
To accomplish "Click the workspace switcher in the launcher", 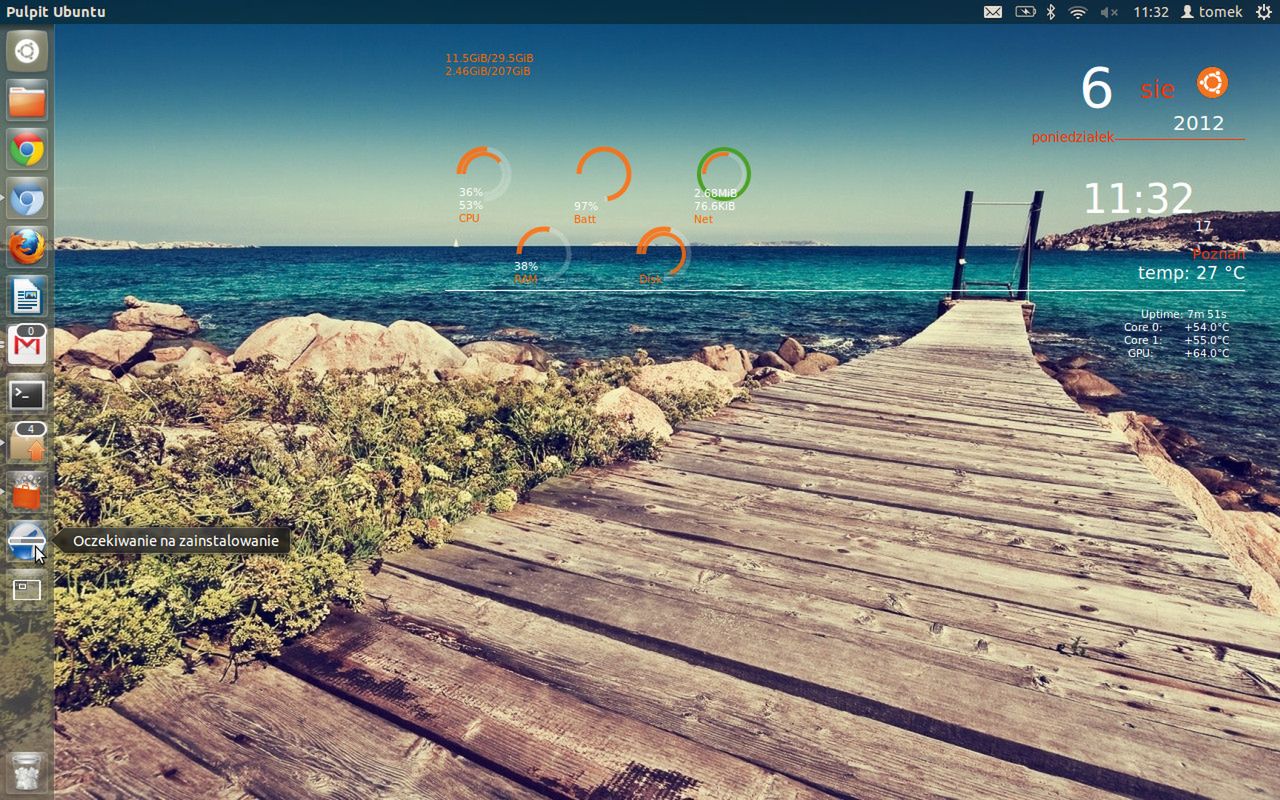I will coord(27,589).
